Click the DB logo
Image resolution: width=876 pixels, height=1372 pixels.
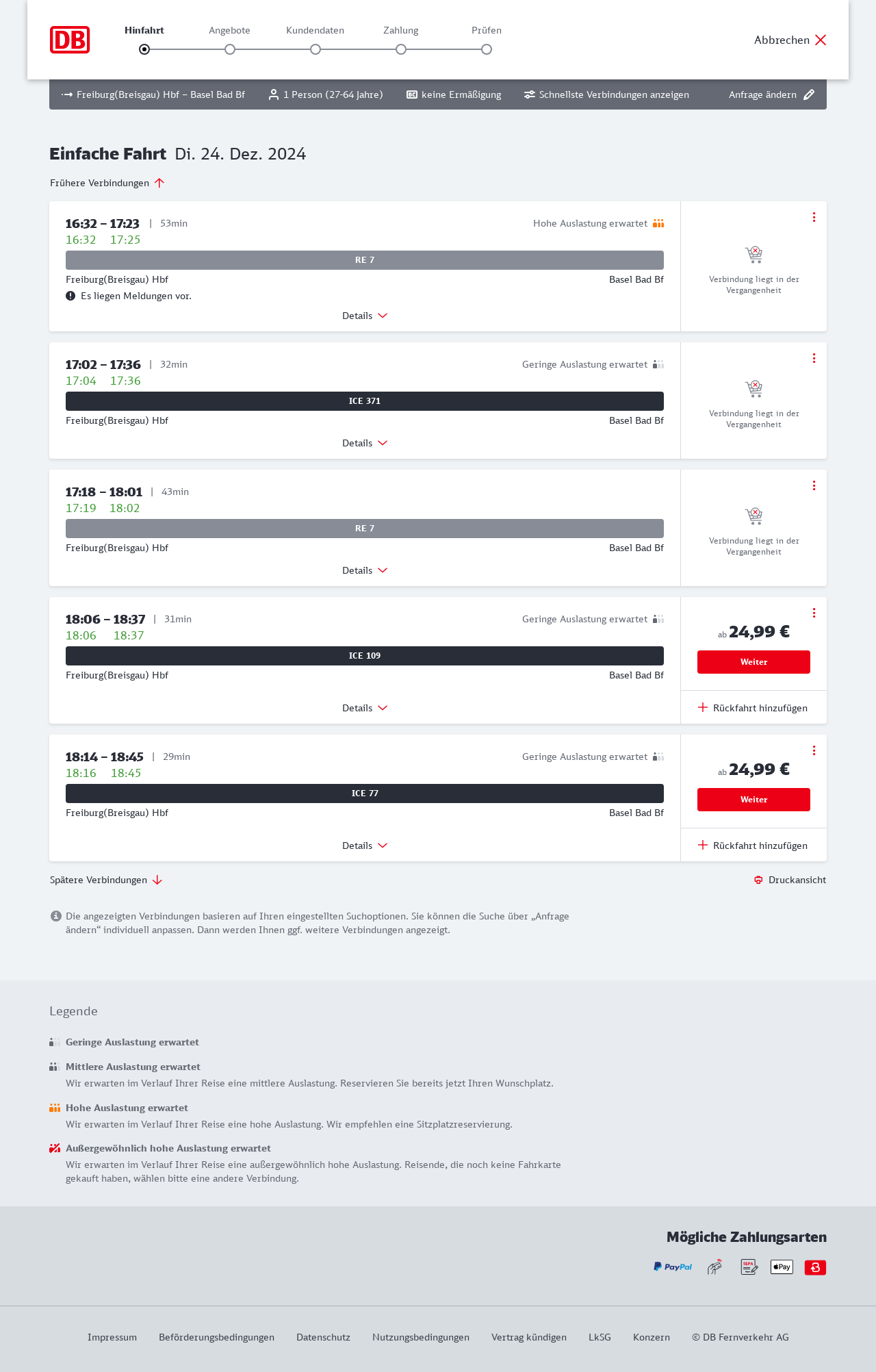pyautogui.click(x=70, y=40)
